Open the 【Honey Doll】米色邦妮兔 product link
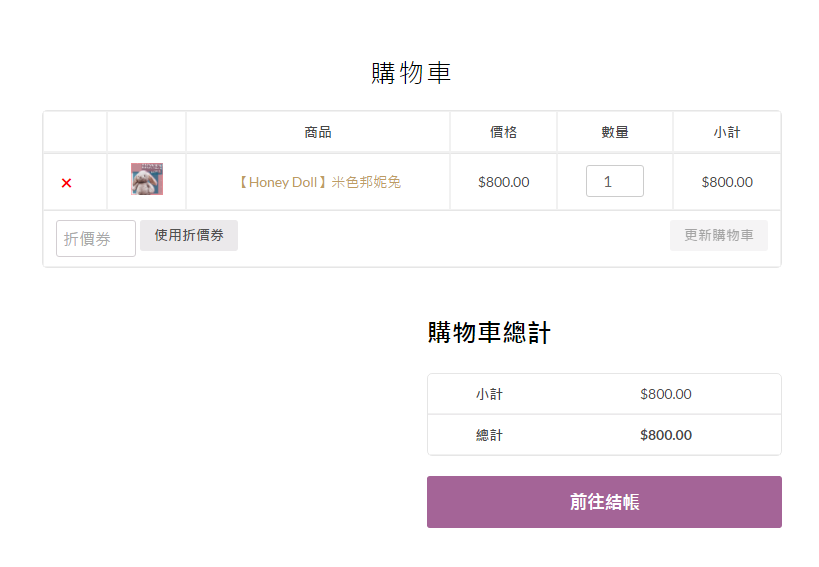The height and width of the screenshot is (567, 819). click(318, 182)
